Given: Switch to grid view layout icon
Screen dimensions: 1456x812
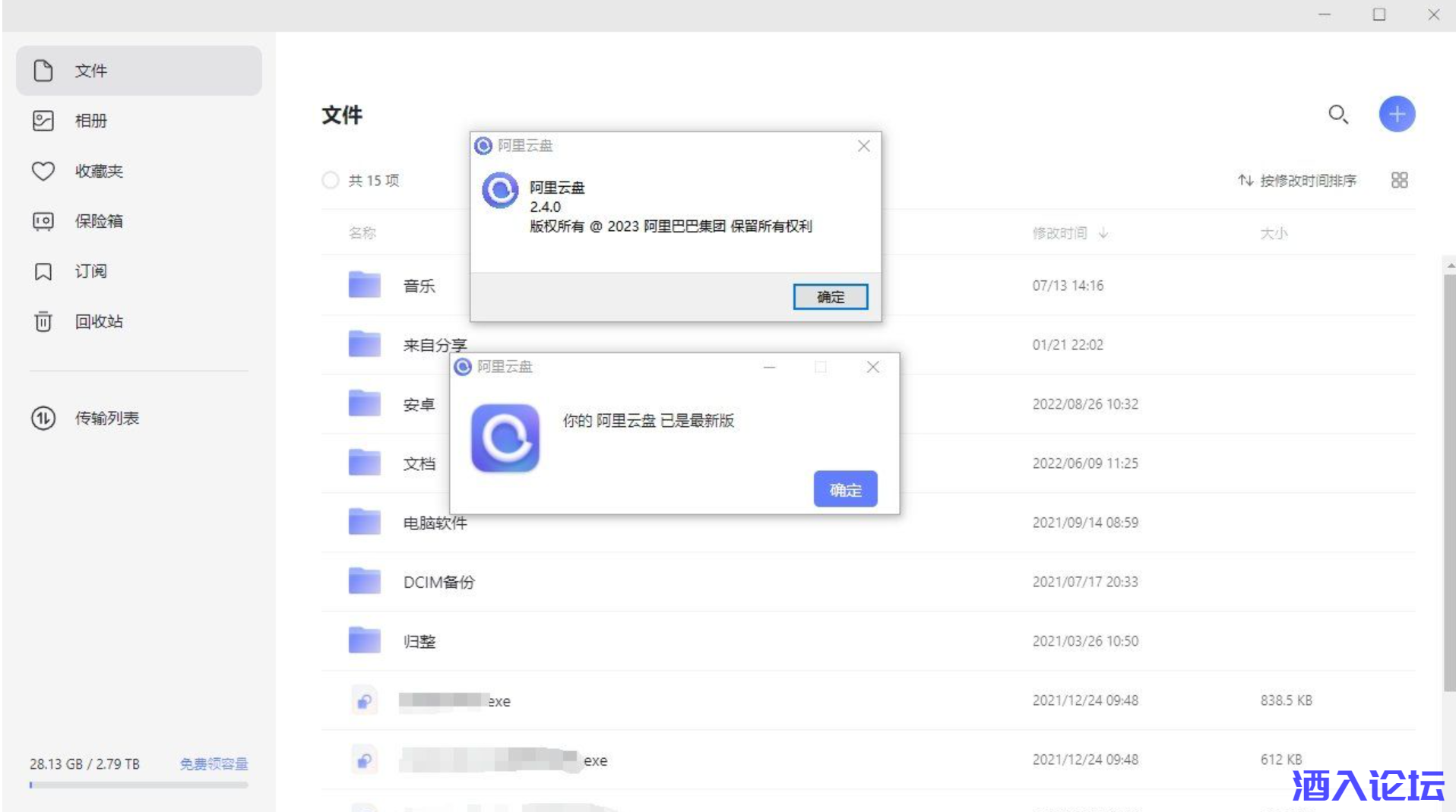Looking at the screenshot, I should [1399, 180].
